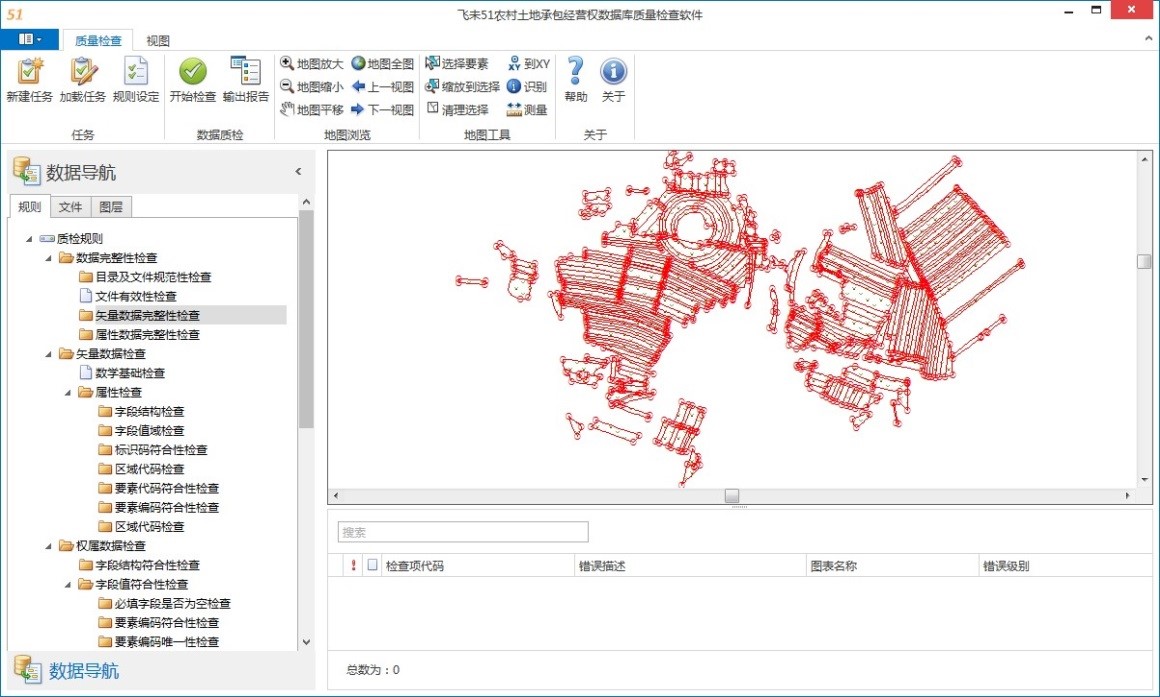Collapse 矢量数据检查 tree node

coord(49,354)
